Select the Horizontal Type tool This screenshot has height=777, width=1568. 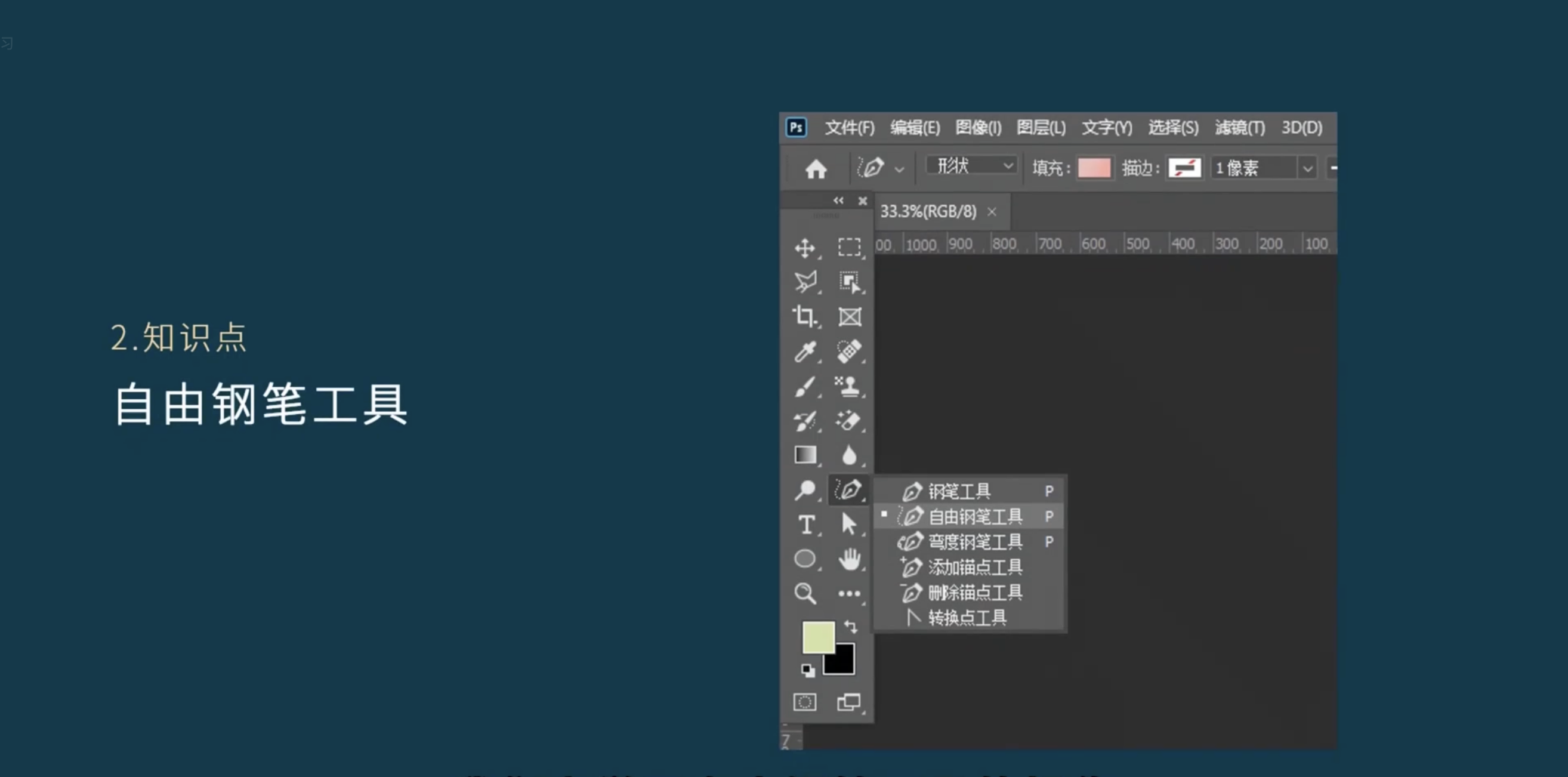806,525
